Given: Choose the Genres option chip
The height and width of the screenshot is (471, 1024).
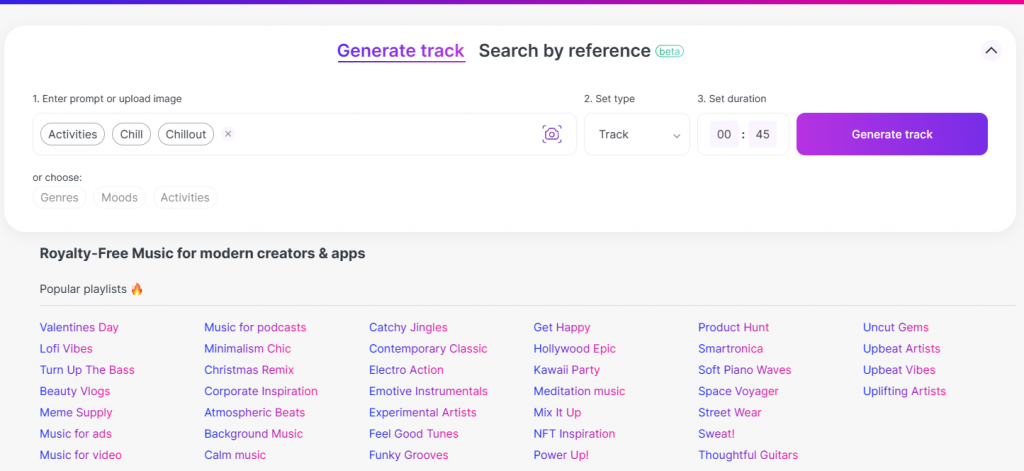Looking at the screenshot, I should coord(59,197).
